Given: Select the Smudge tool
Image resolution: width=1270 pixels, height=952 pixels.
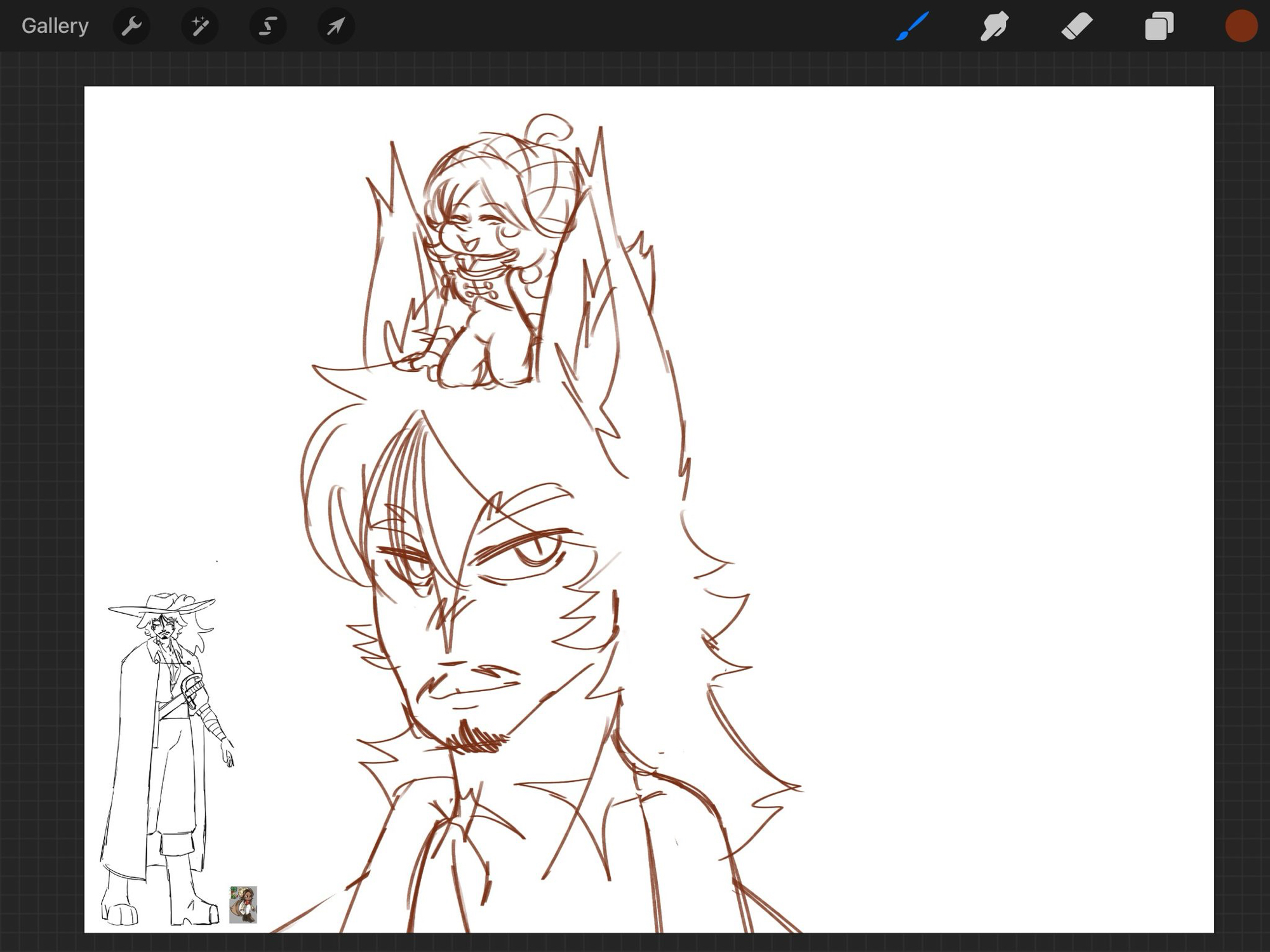Looking at the screenshot, I should pyautogui.click(x=994, y=26).
